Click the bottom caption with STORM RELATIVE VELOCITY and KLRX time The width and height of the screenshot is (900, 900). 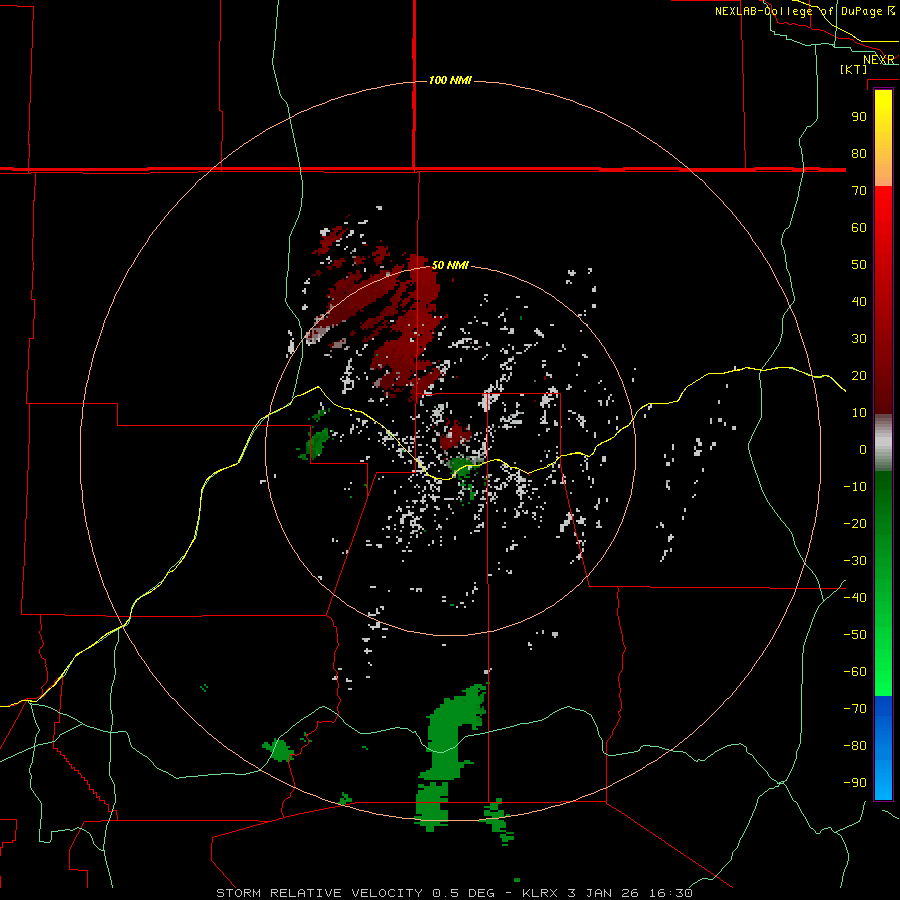[x=454, y=893]
